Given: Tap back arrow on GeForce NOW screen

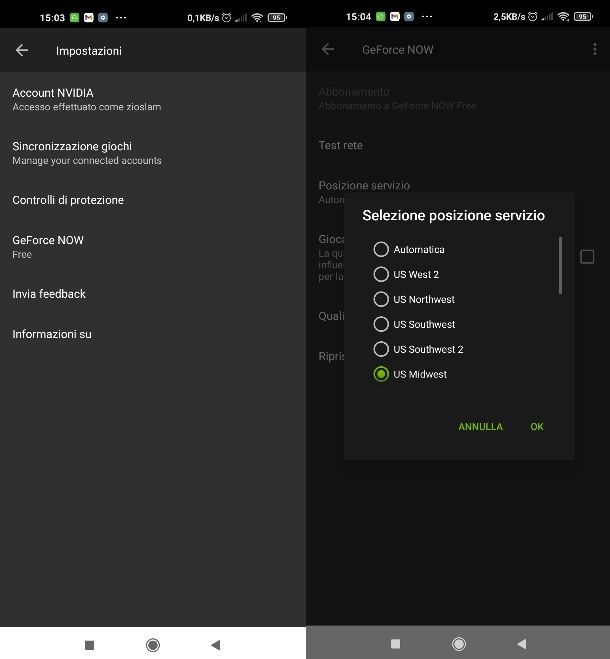Looking at the screenshot, I should tap(327, 49).
